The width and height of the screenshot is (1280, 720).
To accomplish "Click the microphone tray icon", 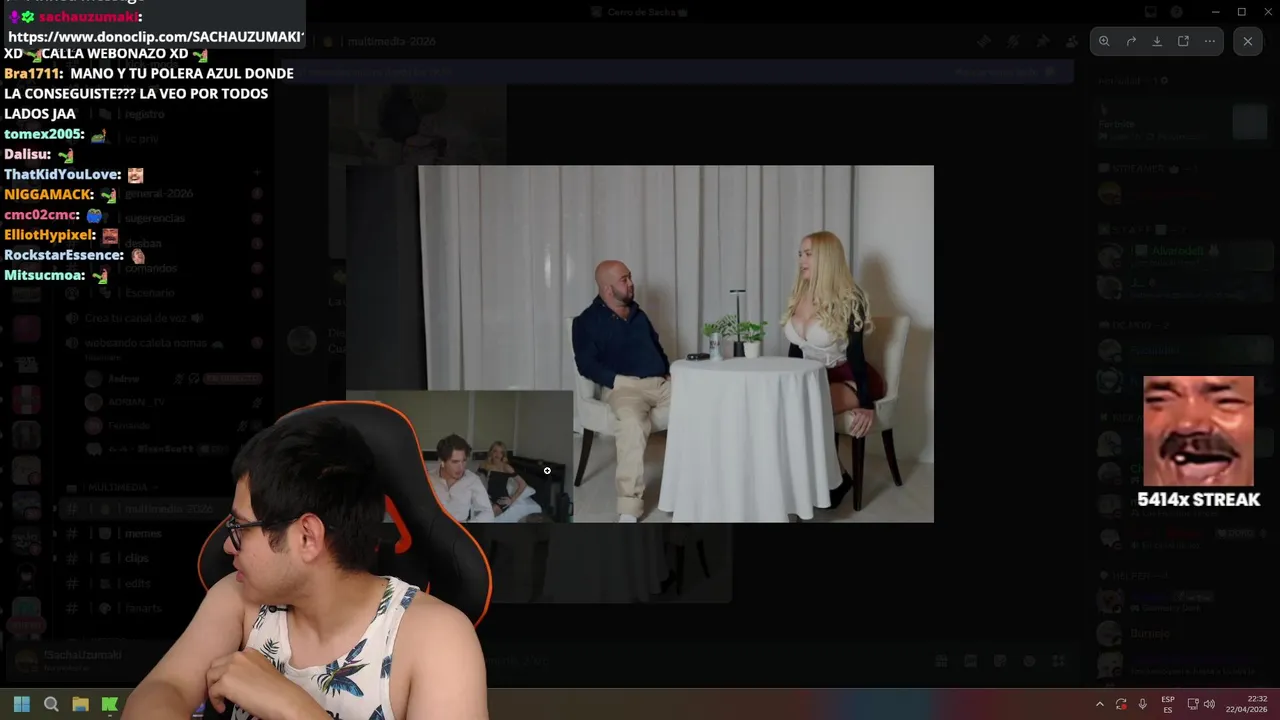I will pyautogui.click(x=1143, y=704).
